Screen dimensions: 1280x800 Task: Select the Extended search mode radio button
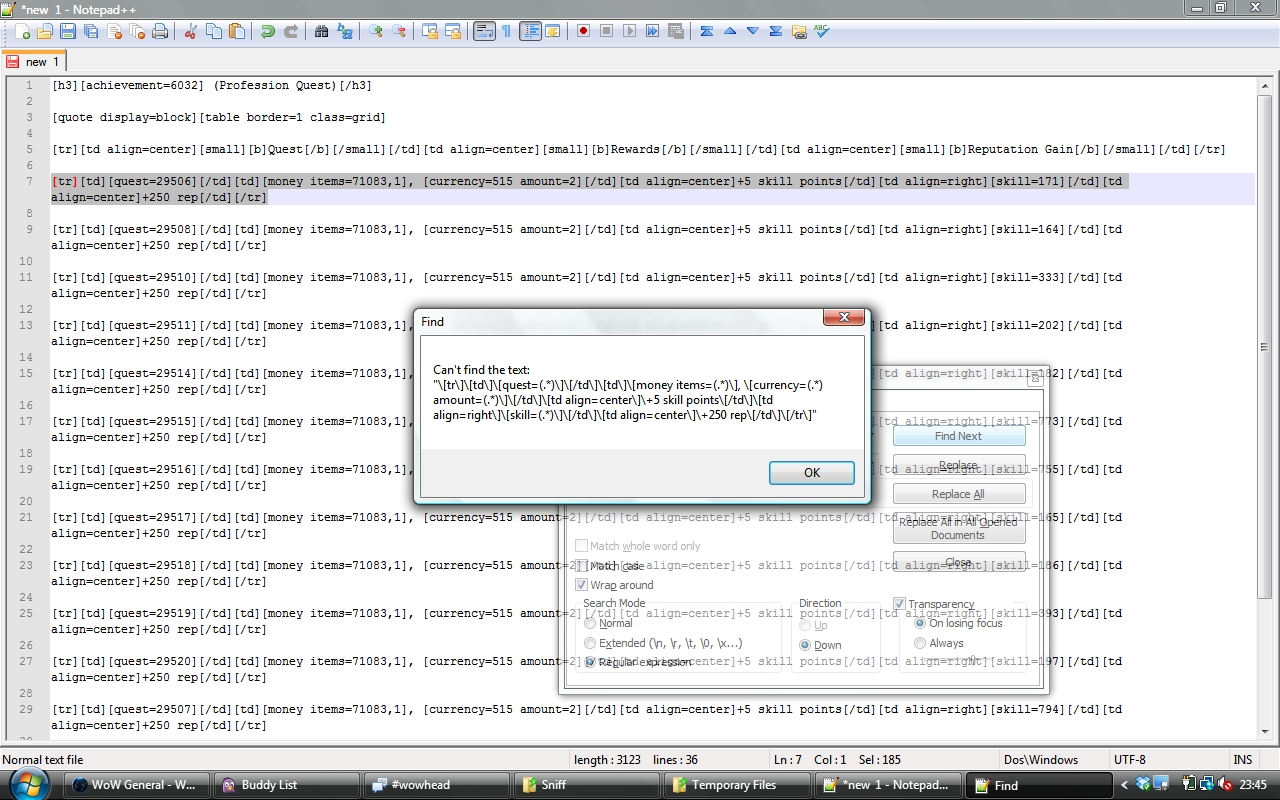point(590,643)
